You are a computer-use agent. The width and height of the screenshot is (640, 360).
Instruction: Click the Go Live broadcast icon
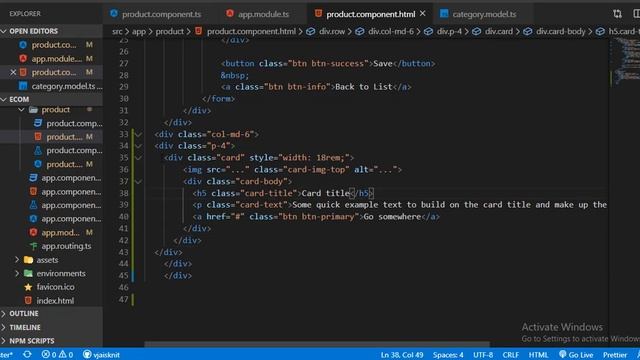coord(563,354)
